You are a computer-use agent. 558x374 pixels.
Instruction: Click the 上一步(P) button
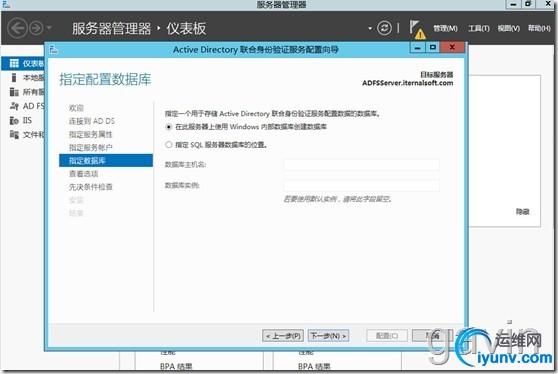(x=283, y=336)
